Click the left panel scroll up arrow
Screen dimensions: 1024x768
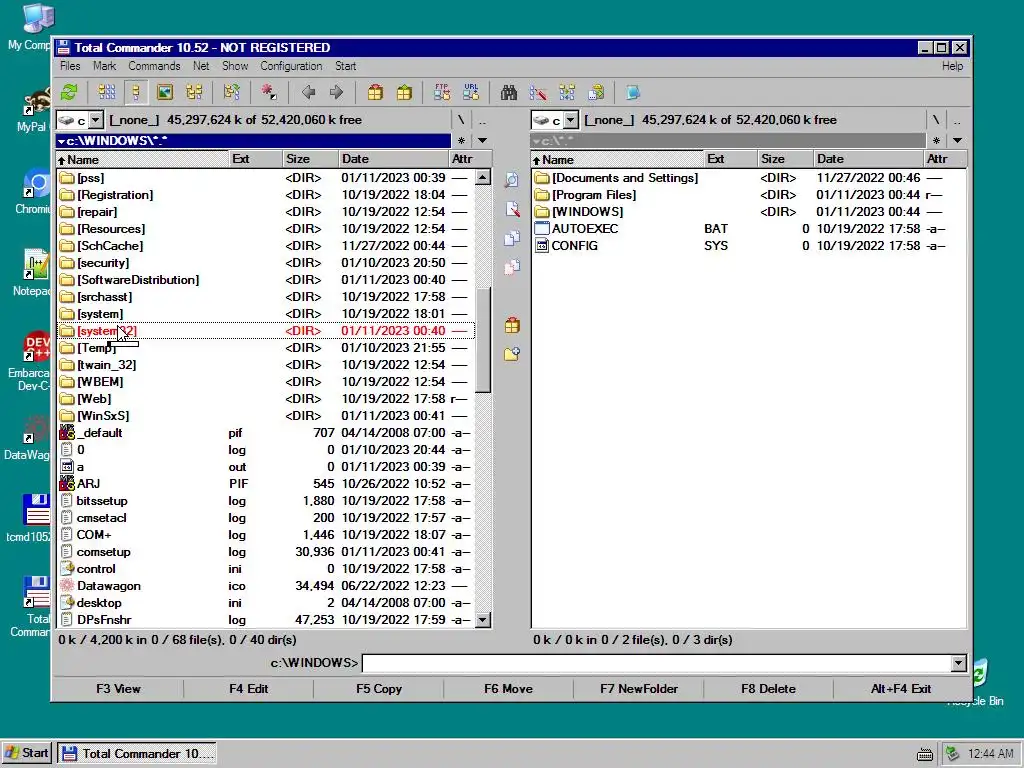click(x=483, y=177)
